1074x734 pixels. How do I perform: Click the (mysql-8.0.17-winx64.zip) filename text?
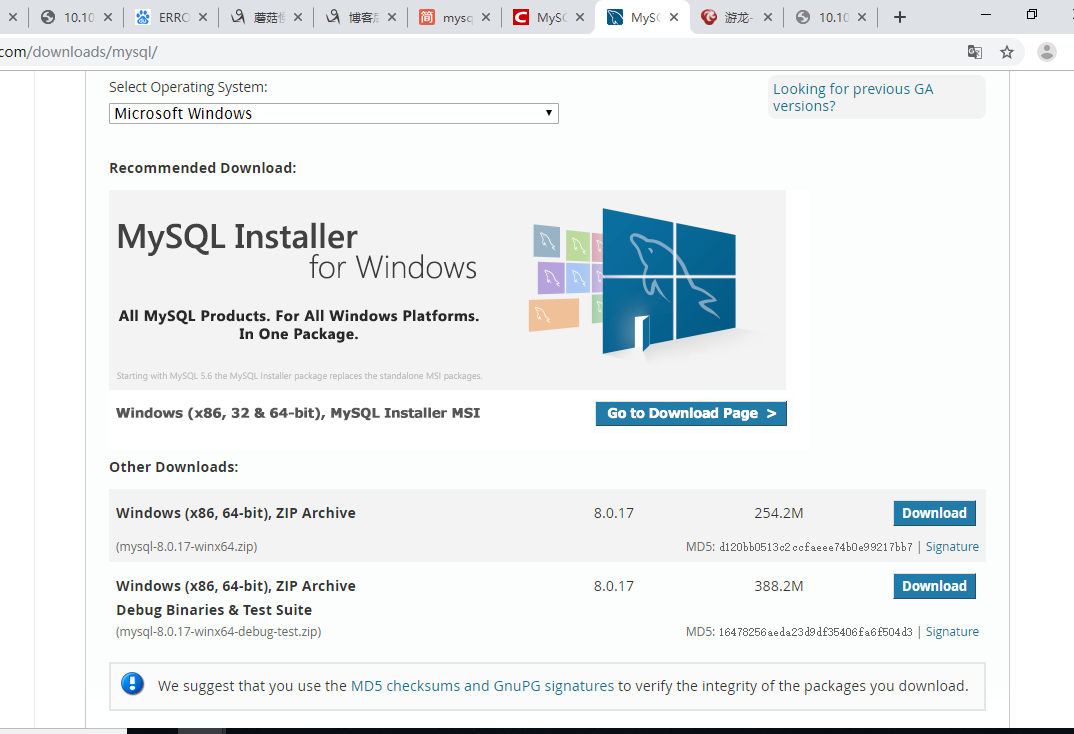pos(187,546)
